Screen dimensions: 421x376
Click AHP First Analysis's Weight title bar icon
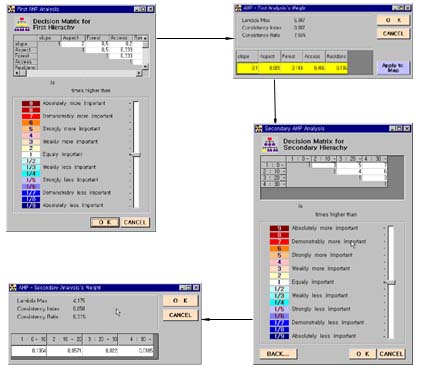tap(238, 8)
